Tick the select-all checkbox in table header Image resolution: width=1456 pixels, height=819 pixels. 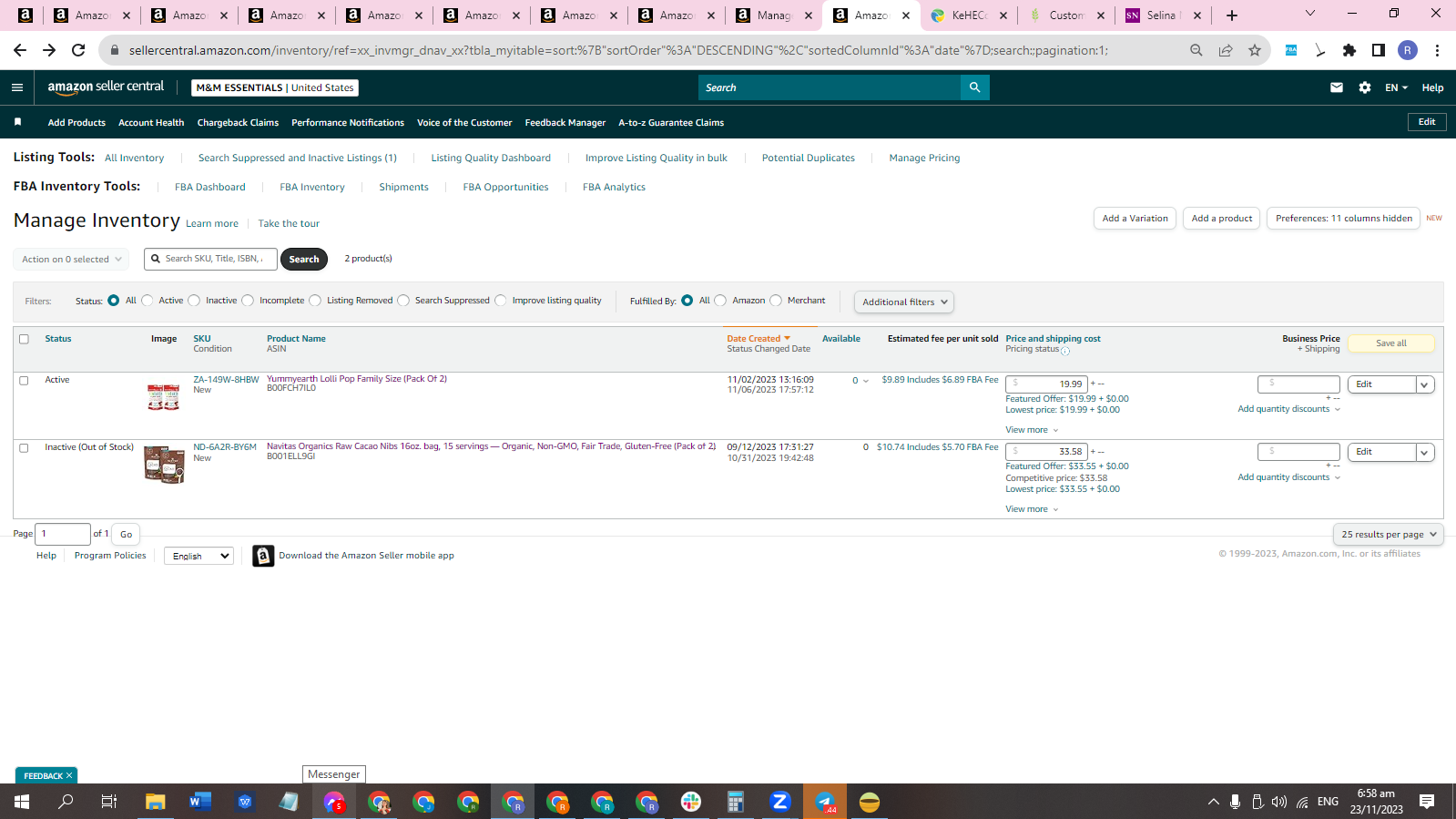24,339
